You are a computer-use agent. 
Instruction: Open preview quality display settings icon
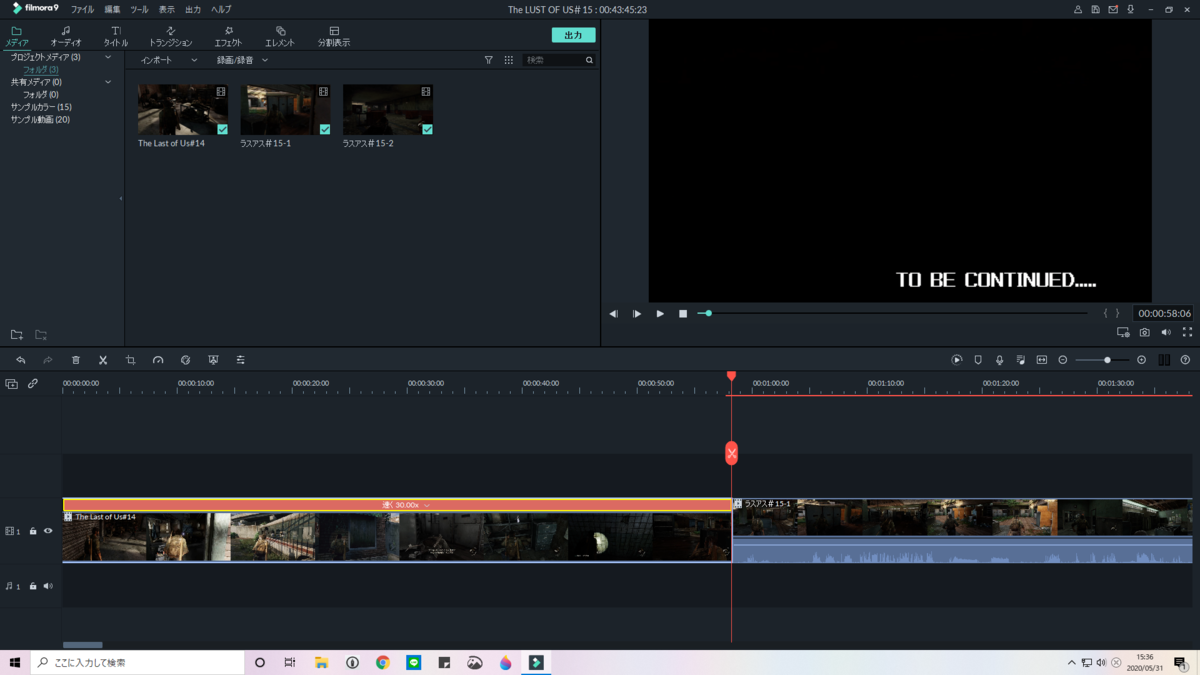(x=1123, y=332)
